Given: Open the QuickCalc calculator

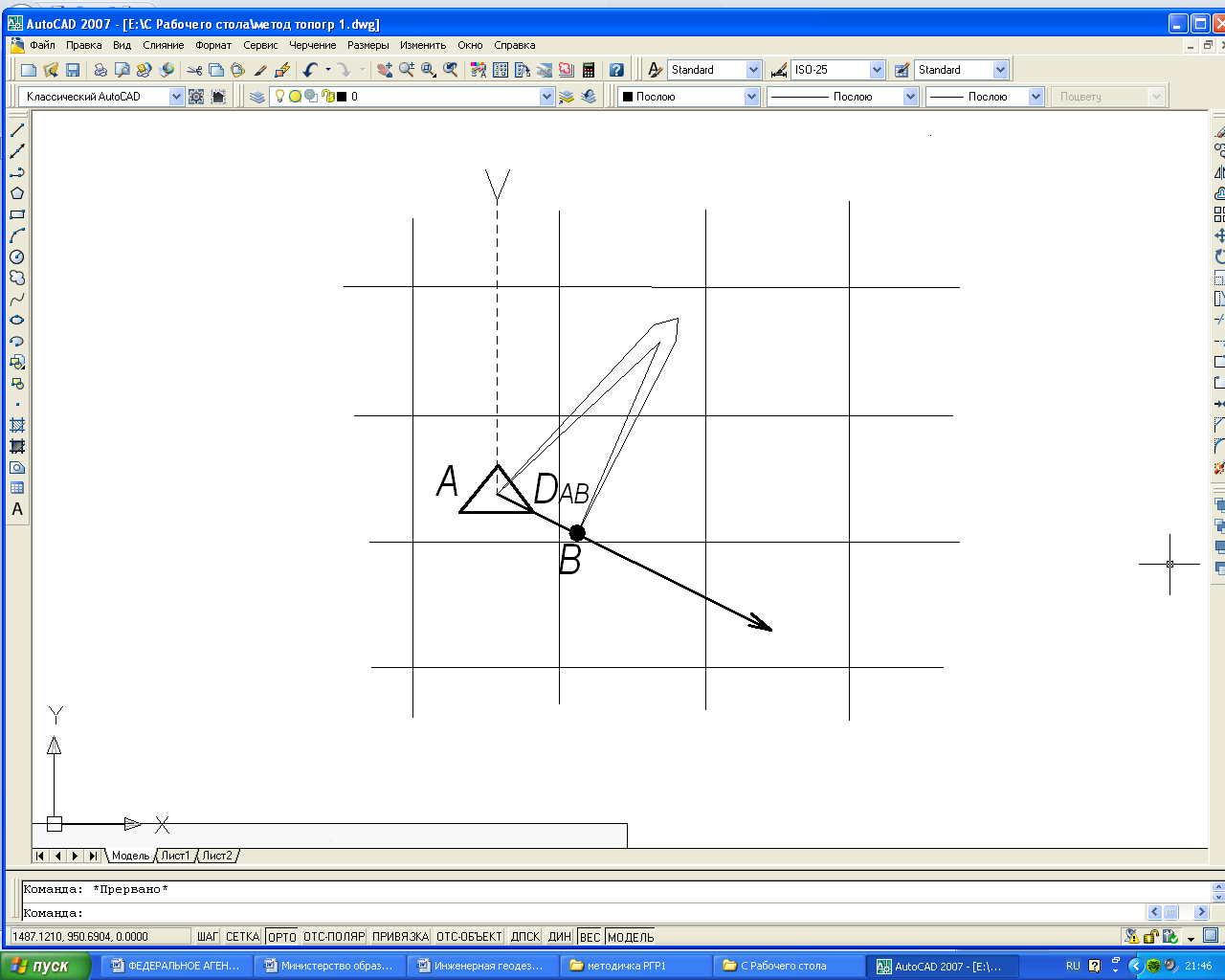Looking at the screenshot, I should (589, 70).
